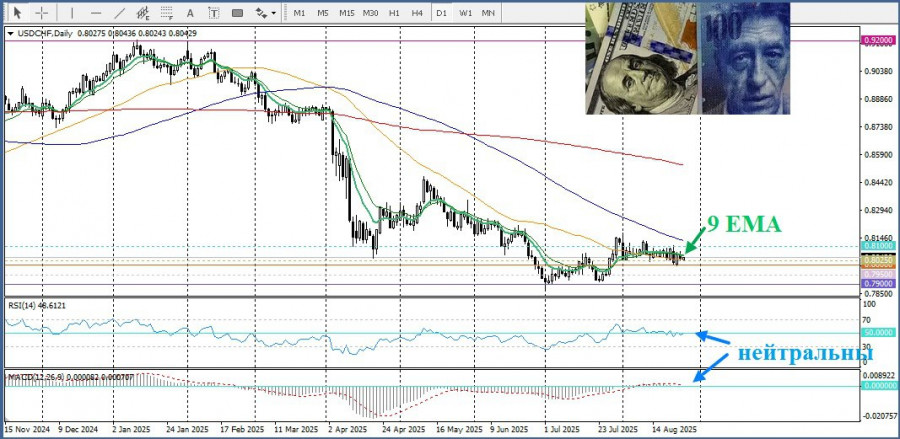900x439 pixels.
Task: Click the 24 Jan 2025 date label
Action: point(188,429)
